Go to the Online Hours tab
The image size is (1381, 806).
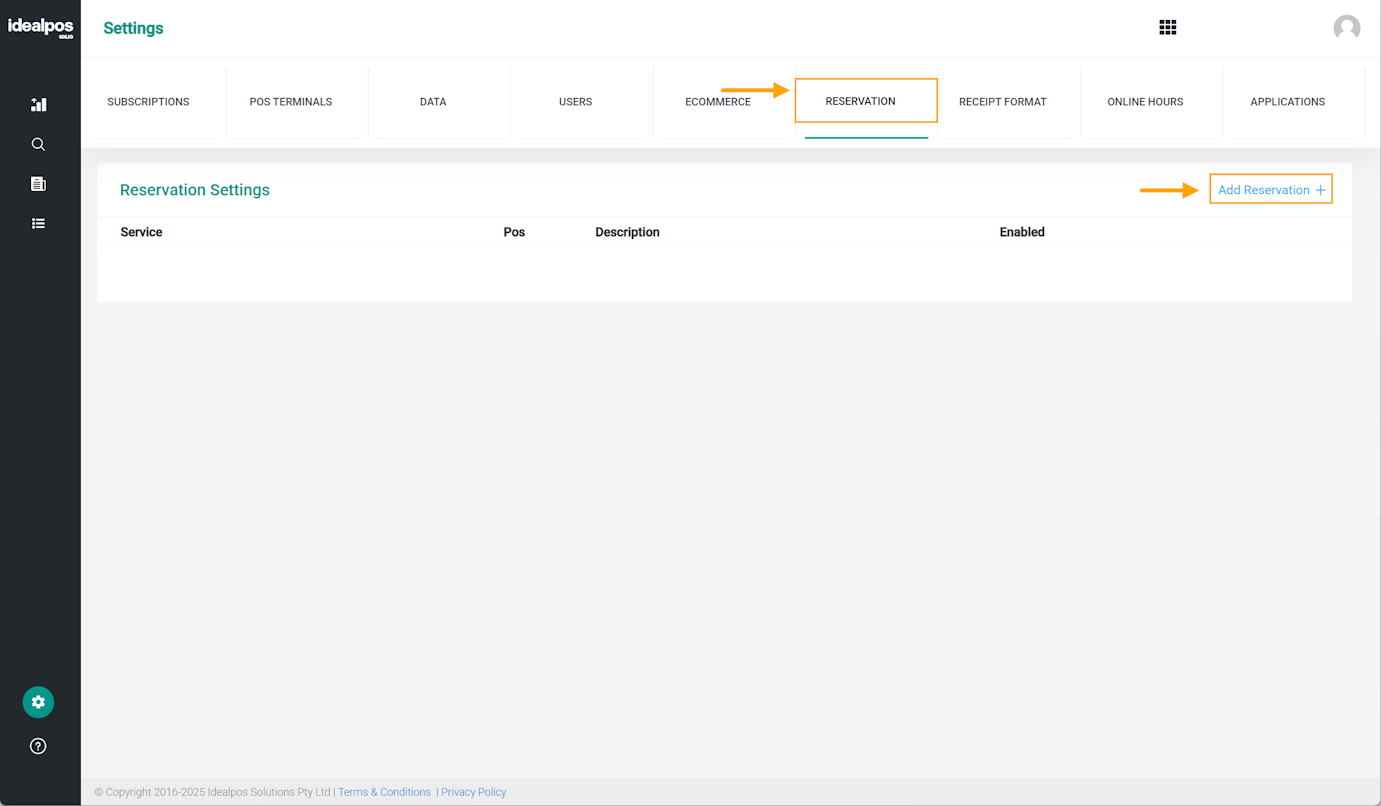[x=1145, y=102]
